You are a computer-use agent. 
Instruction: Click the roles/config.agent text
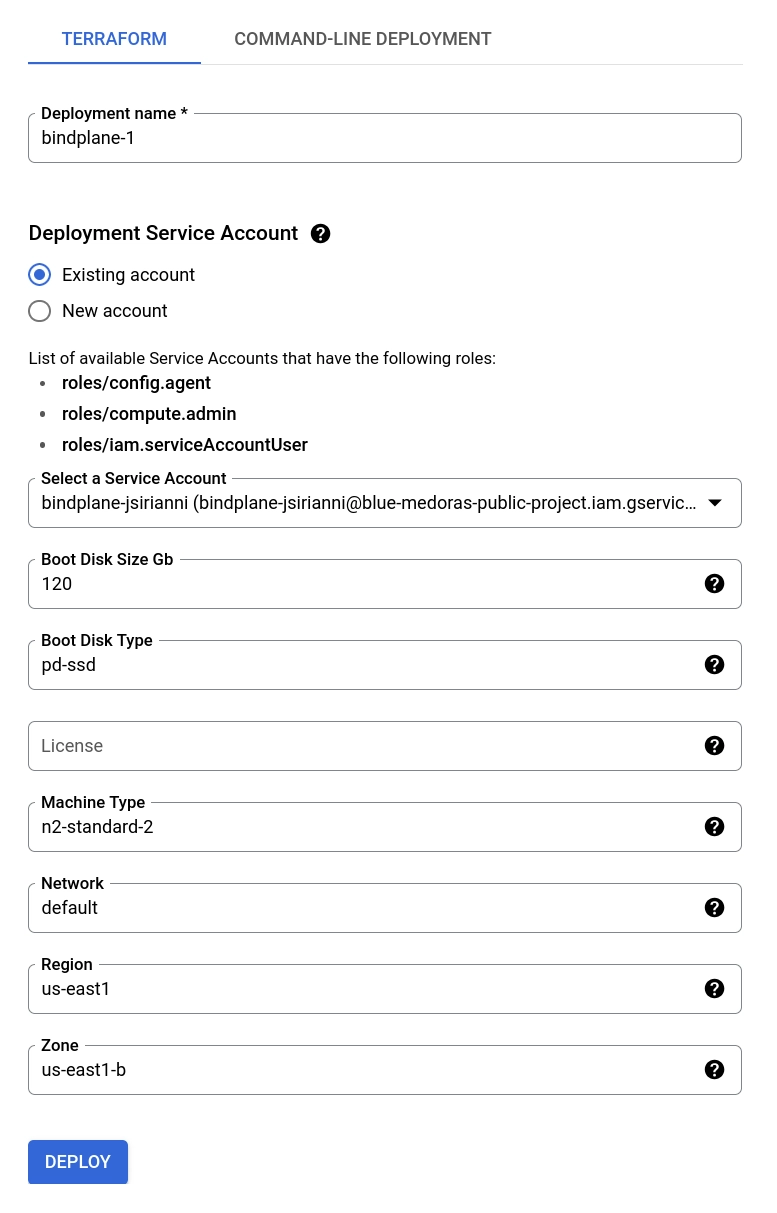coord(136,383)
